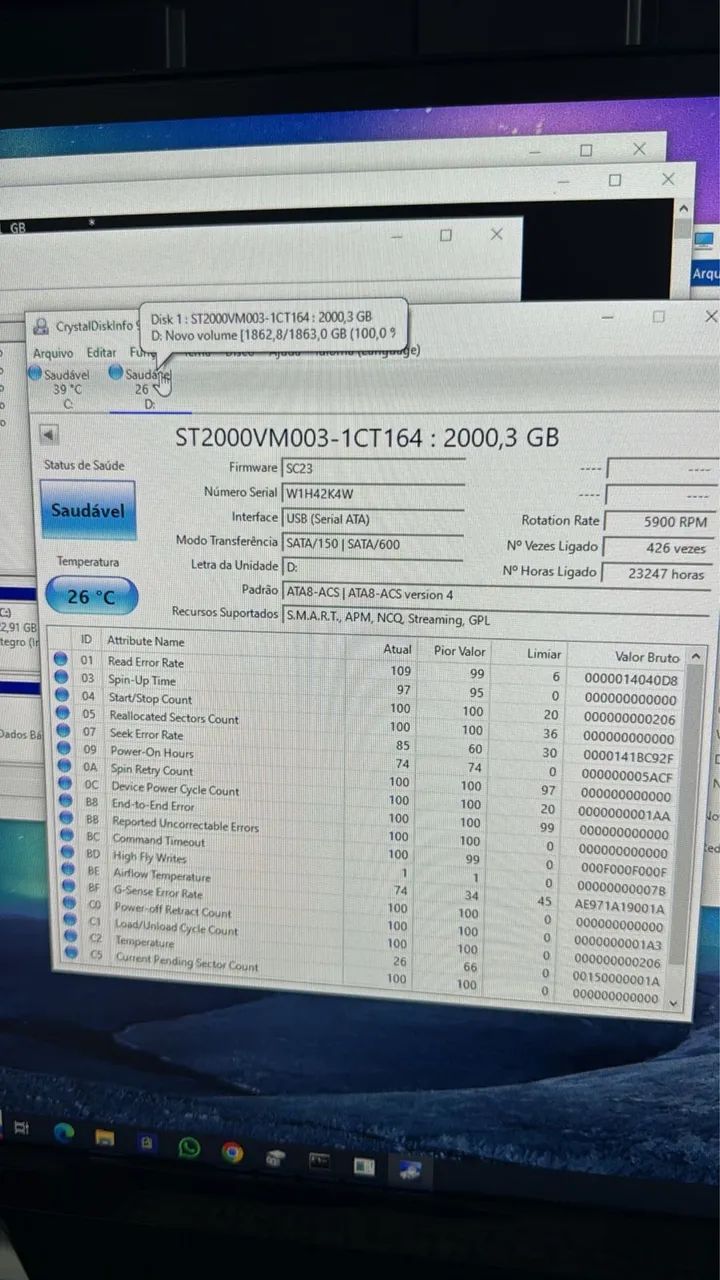Click status circle of Spin Retry Count row
This screenshot has width=720, height=1280.
pyautogui.click(x=63, y=767)
